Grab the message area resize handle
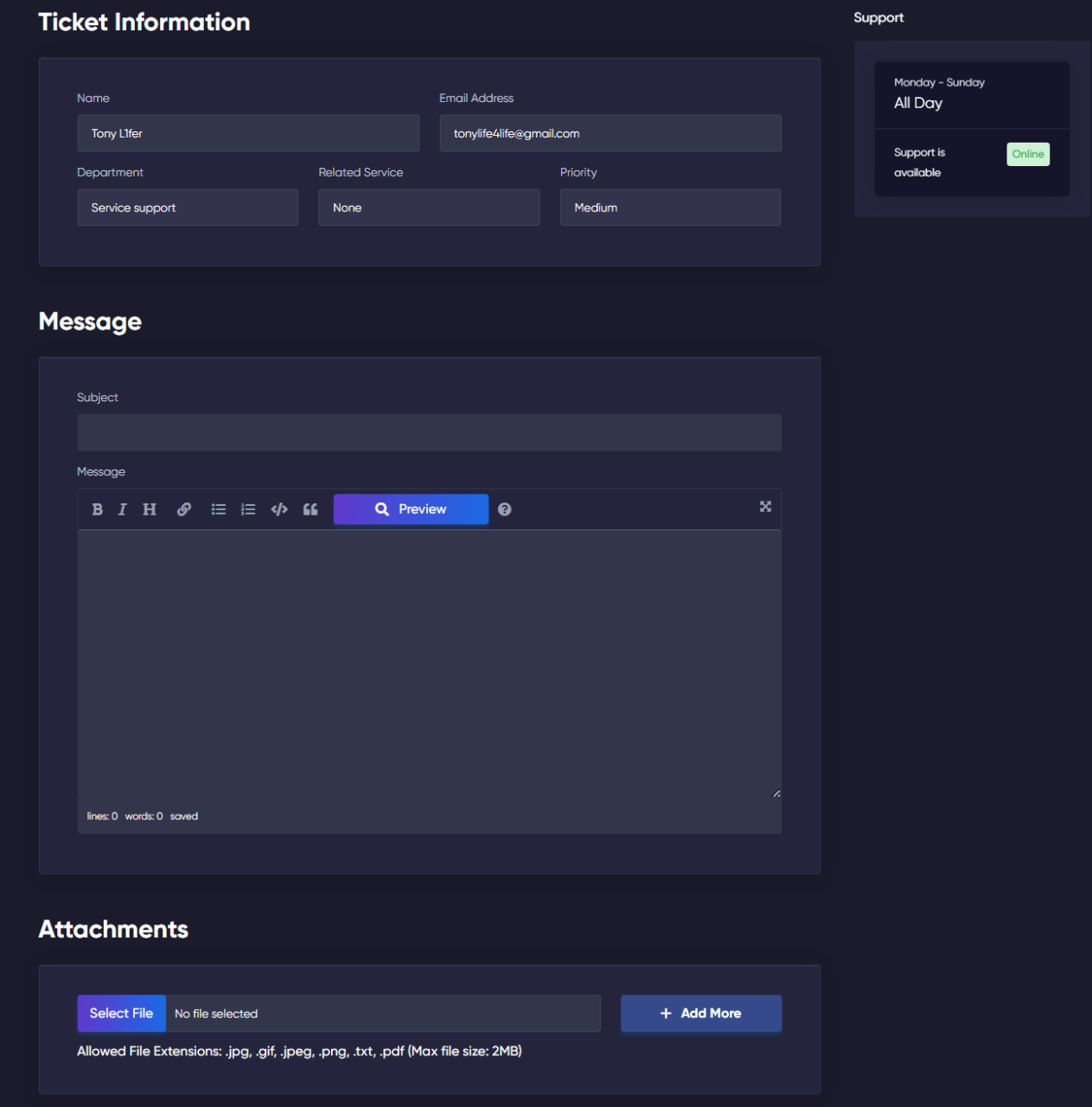Image resolution: width=1092 pixels, height=1107 pixels. pyautogui.click(x=776, y=793)
